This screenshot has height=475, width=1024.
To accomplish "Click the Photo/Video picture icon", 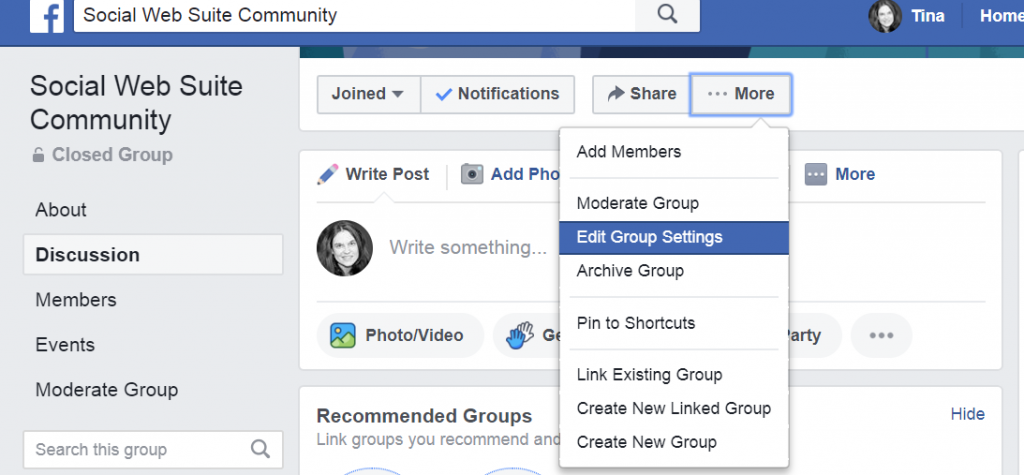I will click(342, 336).
